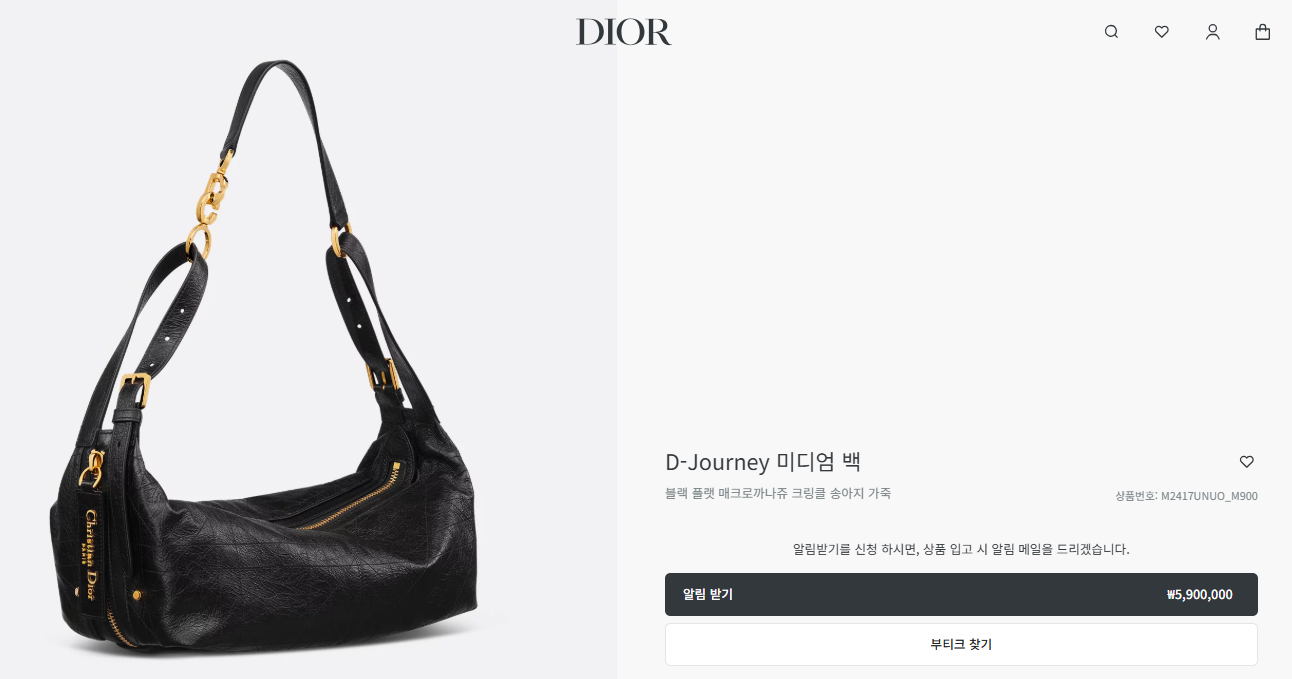The image size is (1292, 679).
Task: Click the ₩5,900,000 price label
Action: point(1199,594)
